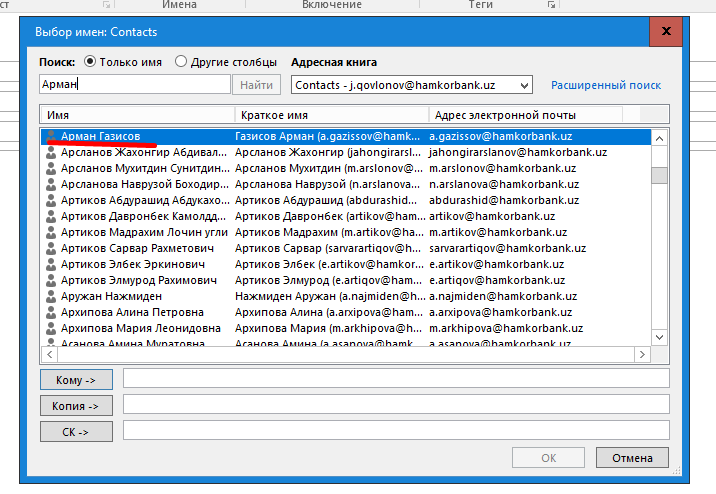Click person icon beside Артиков Элбек
This screenshot has width=716, height=494.
pos(51,264)
